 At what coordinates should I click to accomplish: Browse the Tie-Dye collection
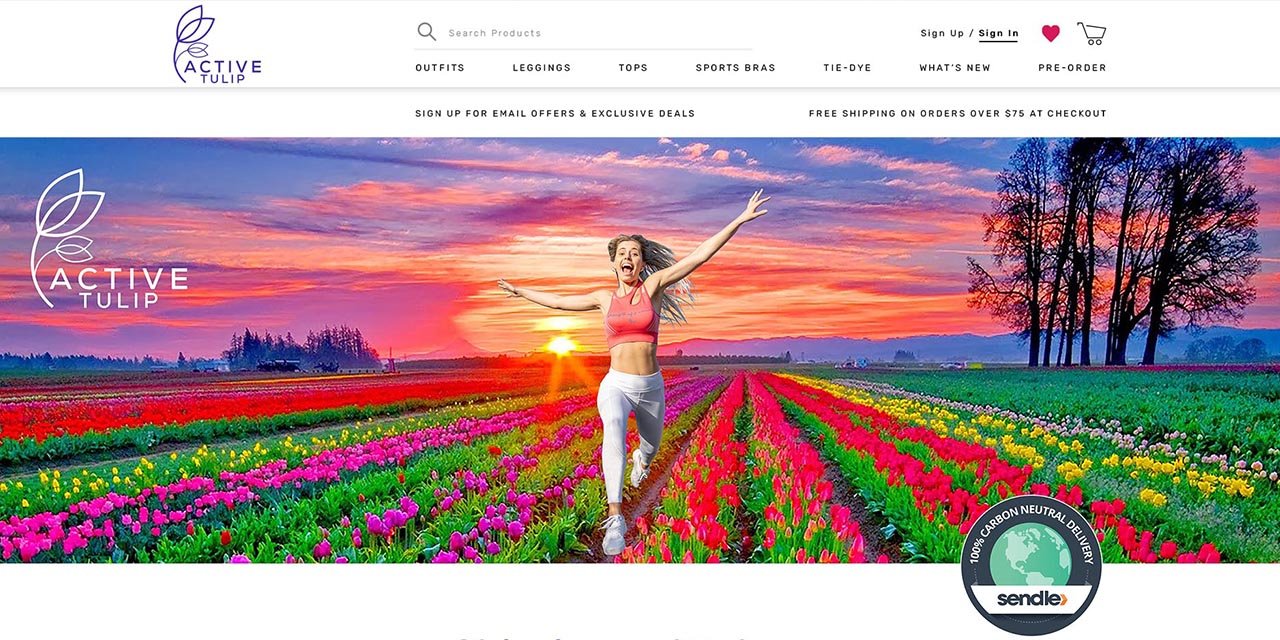(847, 68)
